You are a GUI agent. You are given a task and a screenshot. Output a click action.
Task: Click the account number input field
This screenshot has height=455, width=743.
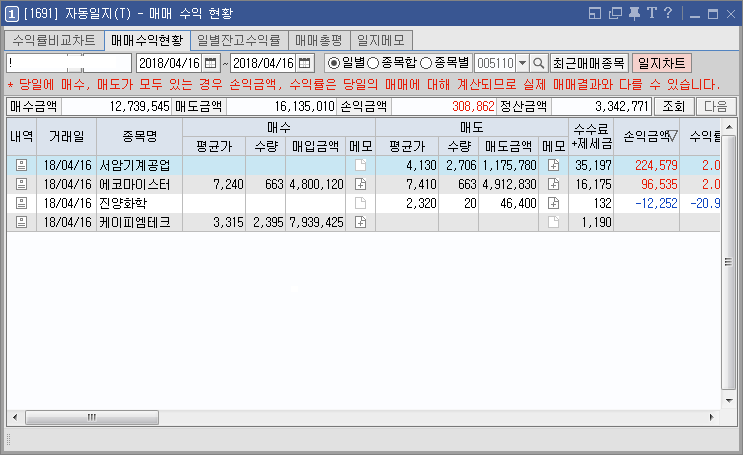point(69,63)
